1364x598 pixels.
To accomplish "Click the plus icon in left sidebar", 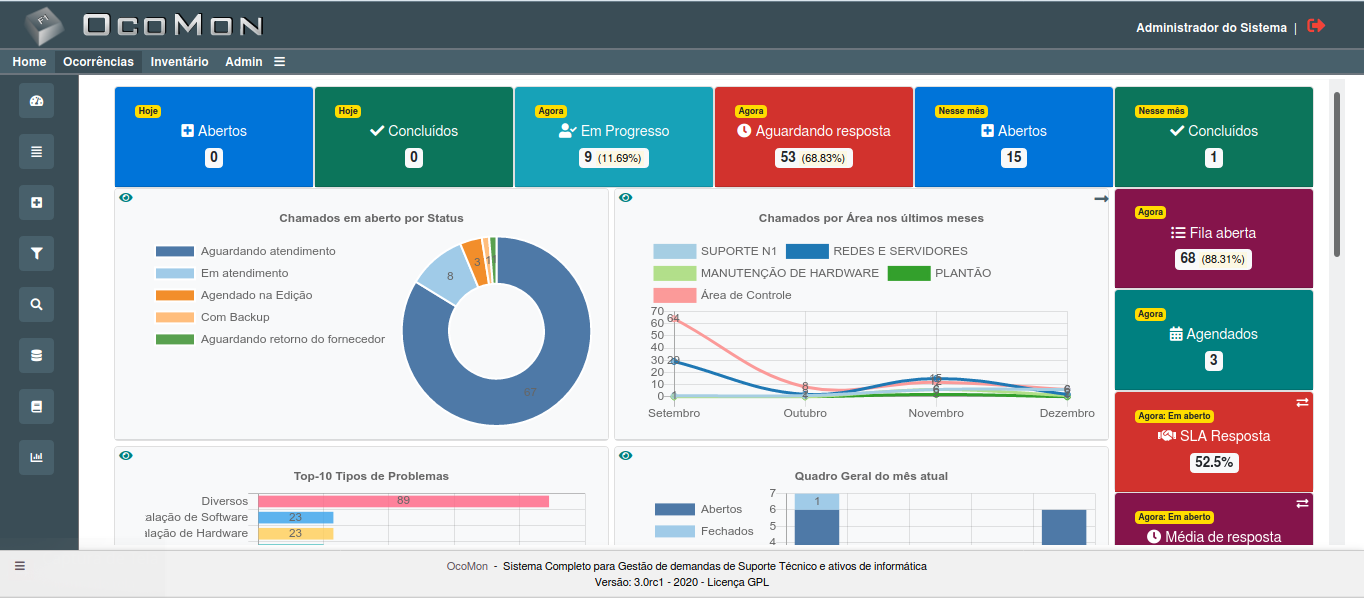I will (x=36, y=203).
